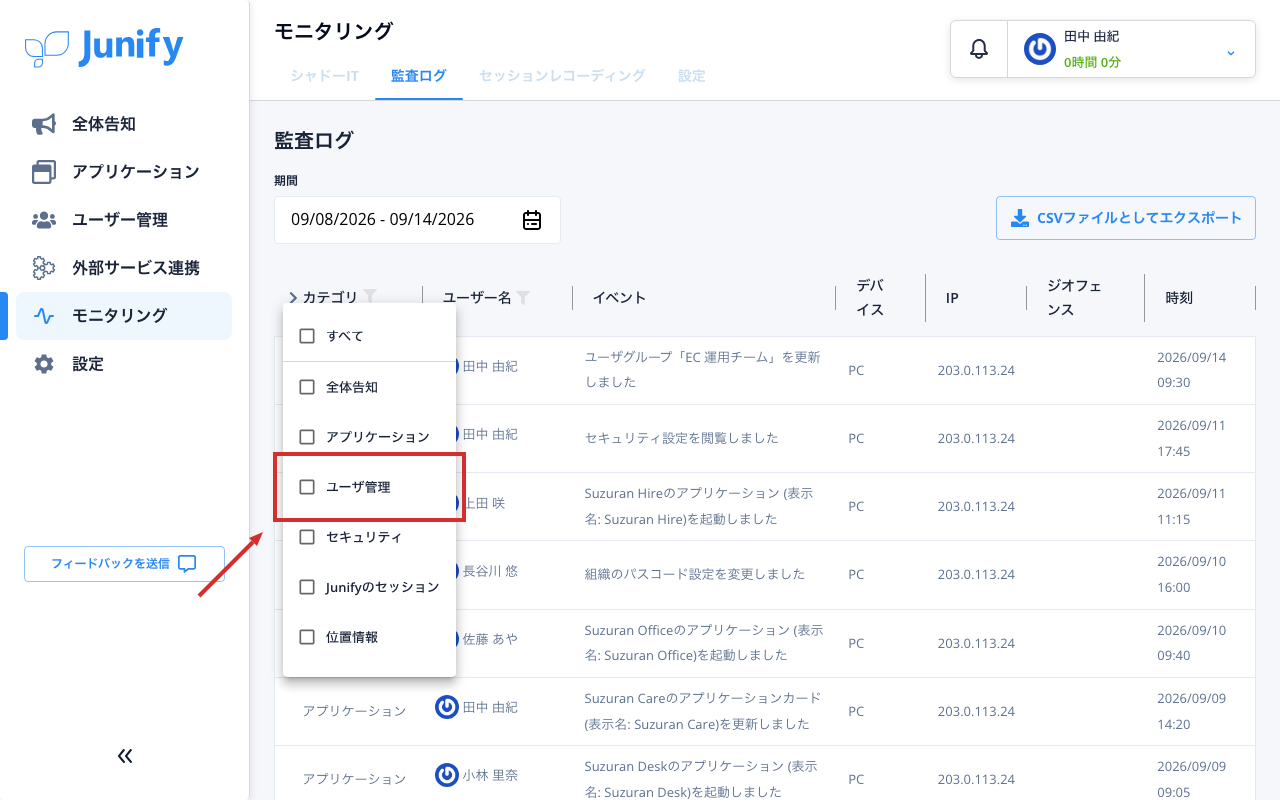Screen dimensions: 1280x800
Task: Click the filter icon next to ユーザー名
Action: 523,297
